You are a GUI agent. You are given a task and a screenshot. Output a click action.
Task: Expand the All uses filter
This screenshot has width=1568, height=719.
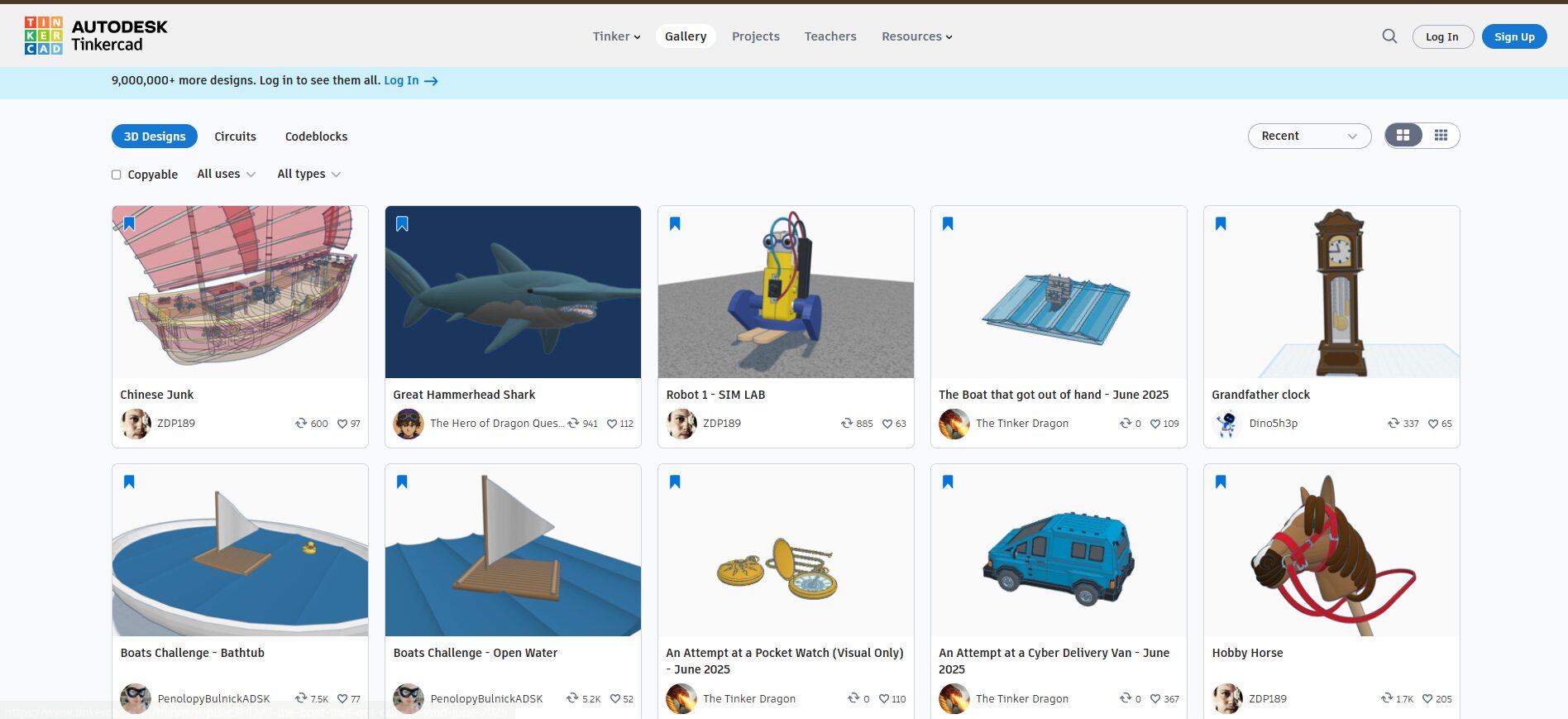226,175
